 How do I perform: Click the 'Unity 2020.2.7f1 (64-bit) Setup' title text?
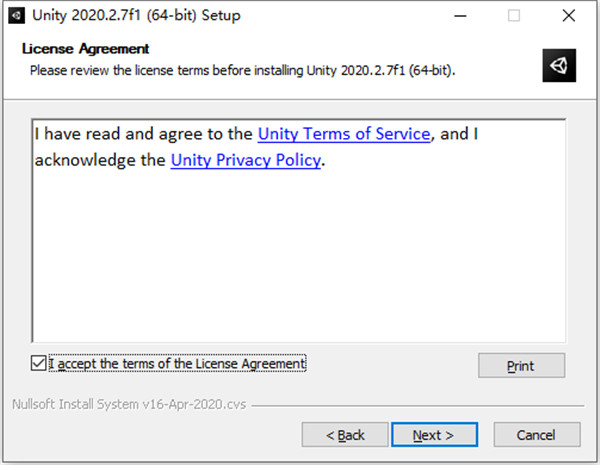[136, 16]
